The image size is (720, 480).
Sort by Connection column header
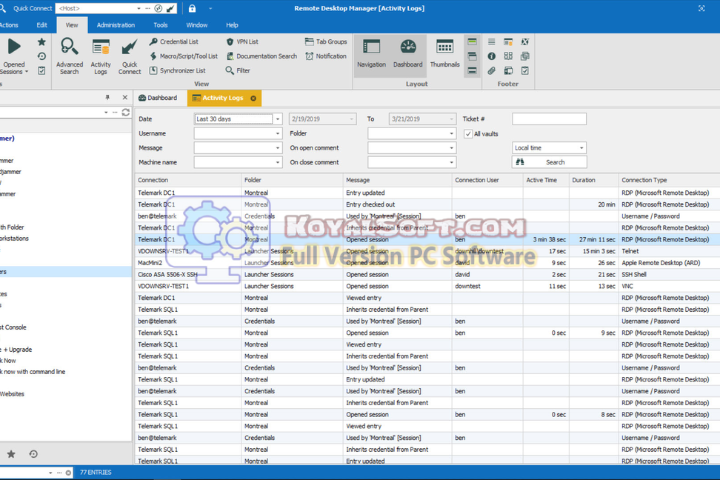point(188,180)
